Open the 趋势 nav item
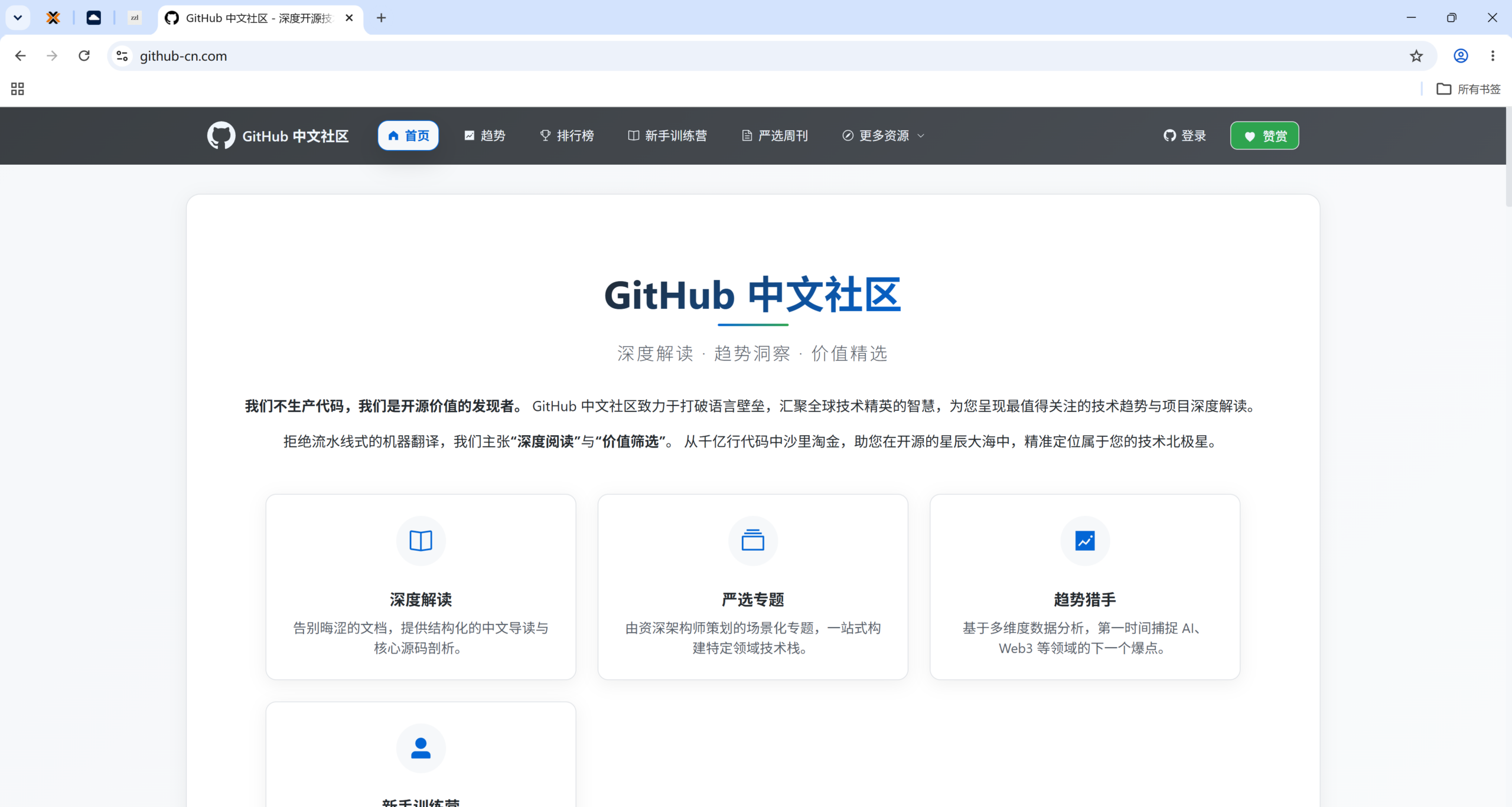This screenshot has width=1512, height=807. [484, 136]
